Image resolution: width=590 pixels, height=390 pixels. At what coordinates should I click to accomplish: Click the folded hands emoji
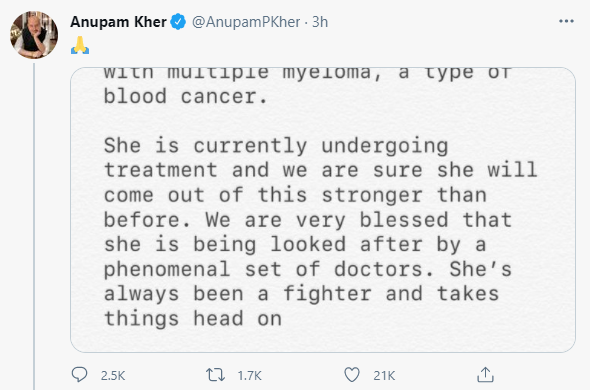pos(80,46)
